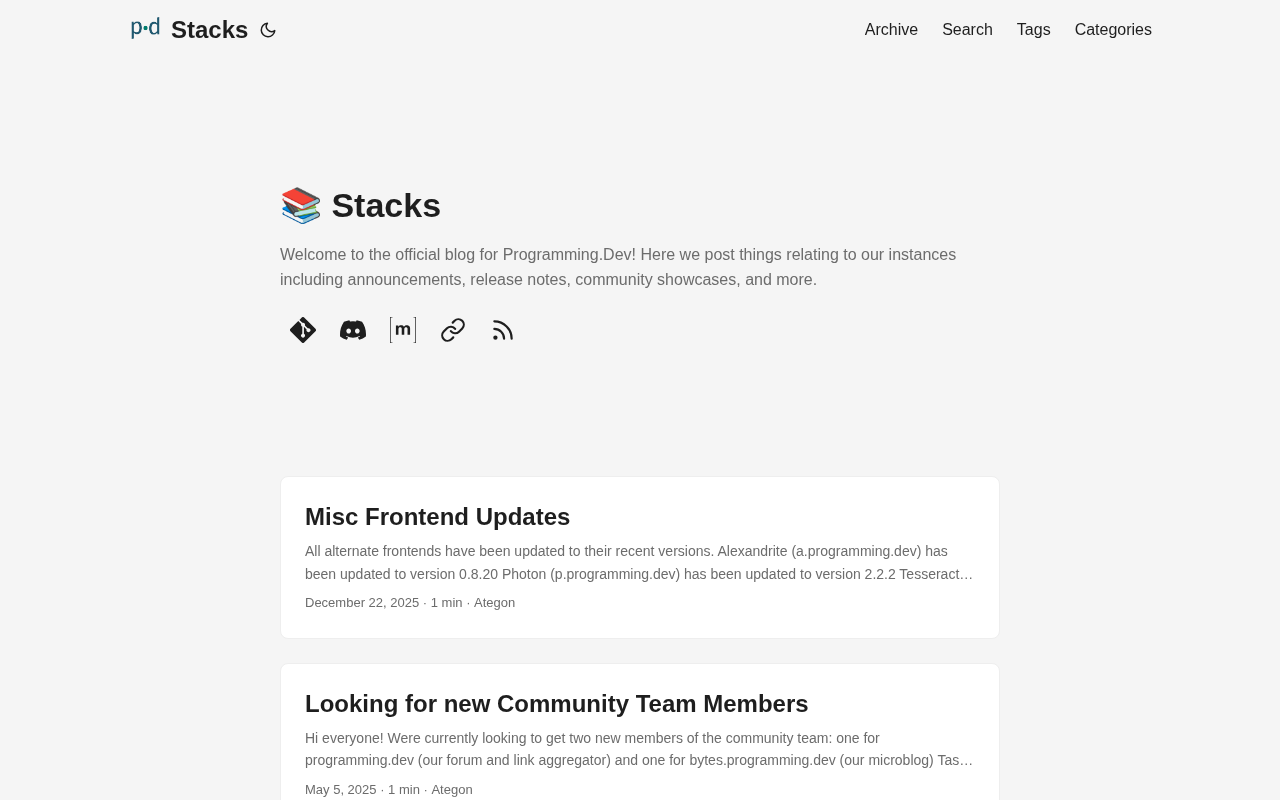Go to the Archive page
The height and width of the screenshot is (800, 1280).
click(891, 30)
